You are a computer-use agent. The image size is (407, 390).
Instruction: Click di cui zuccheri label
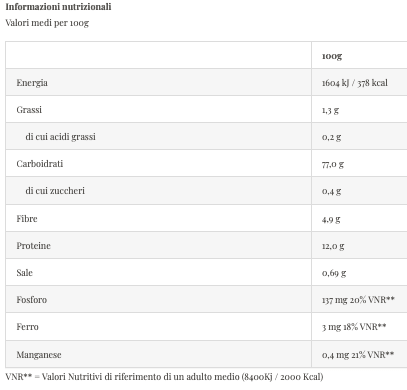[55, 191]
